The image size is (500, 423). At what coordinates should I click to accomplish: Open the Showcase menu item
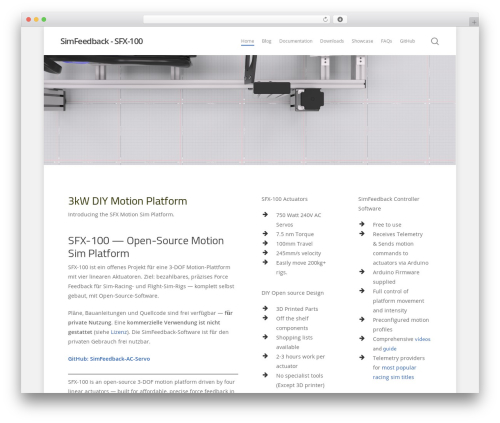coord(362,41)
